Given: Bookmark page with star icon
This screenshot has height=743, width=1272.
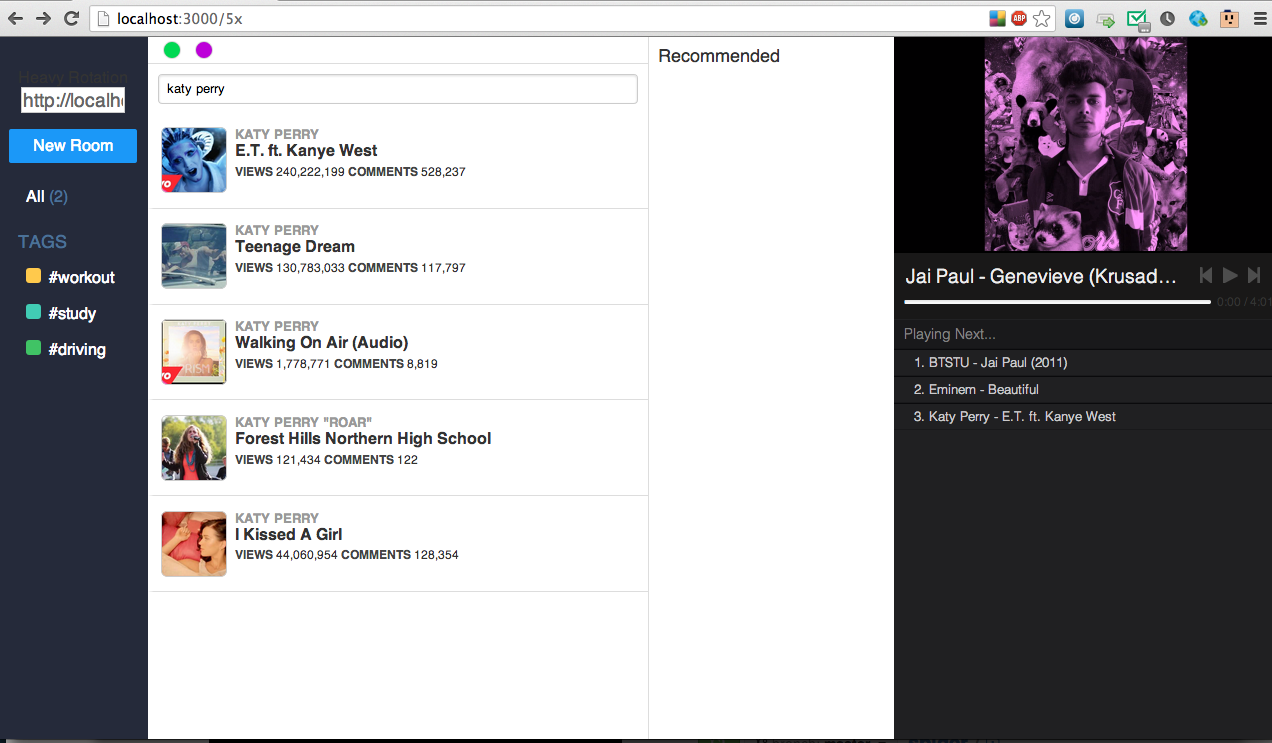Looking at the screenshot, I should [x=1042, y=18].
